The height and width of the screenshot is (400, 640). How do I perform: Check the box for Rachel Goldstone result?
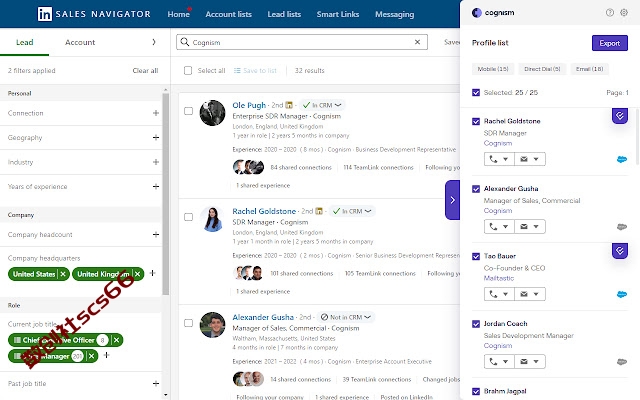coord(188,217)
